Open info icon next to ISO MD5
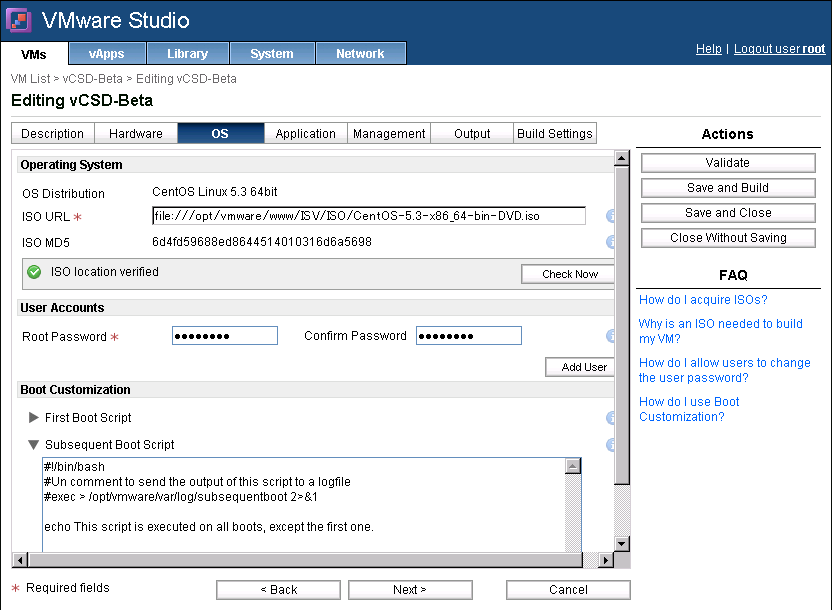 (610, 242)
